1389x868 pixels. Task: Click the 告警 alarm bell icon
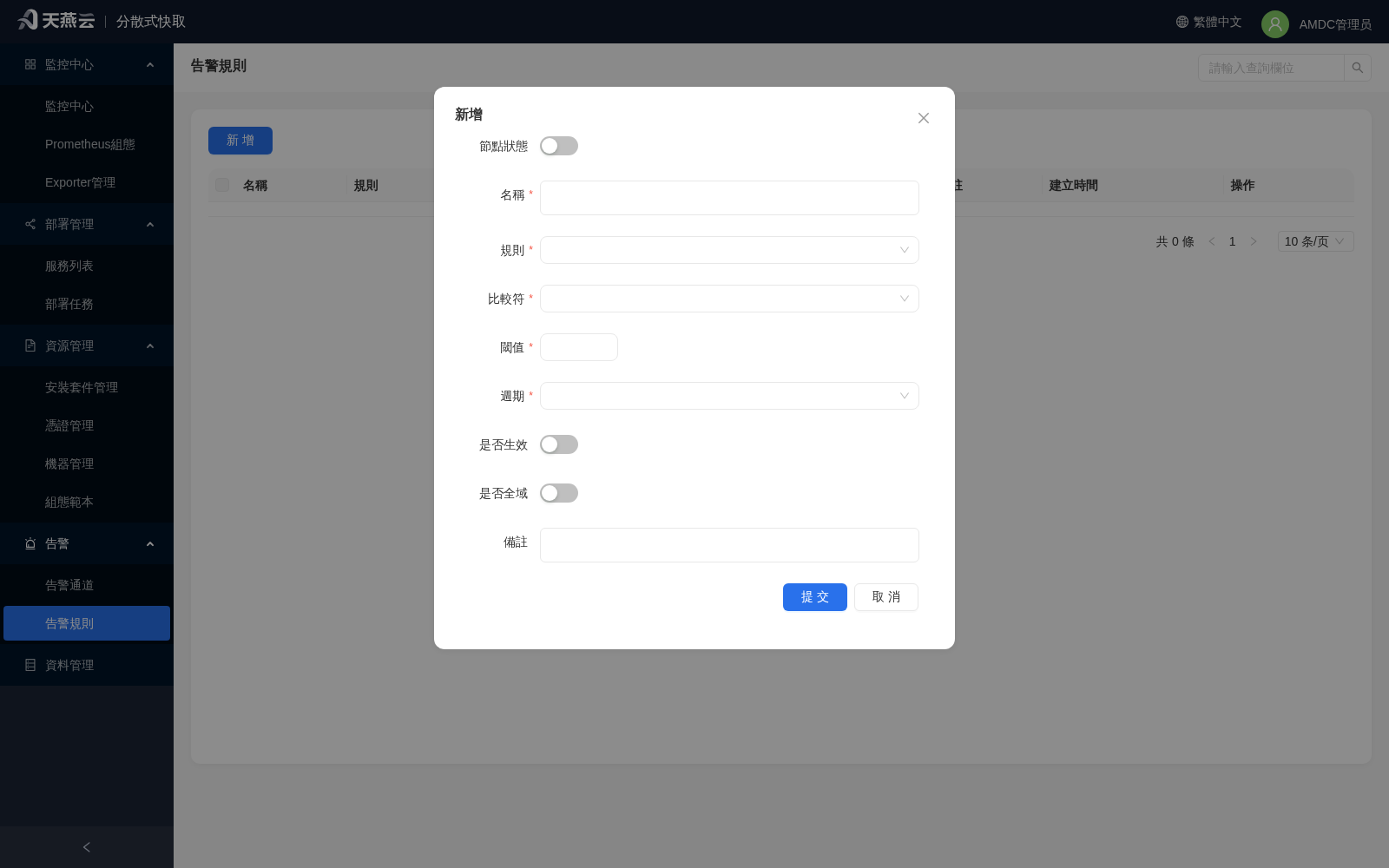click(30, 543)
